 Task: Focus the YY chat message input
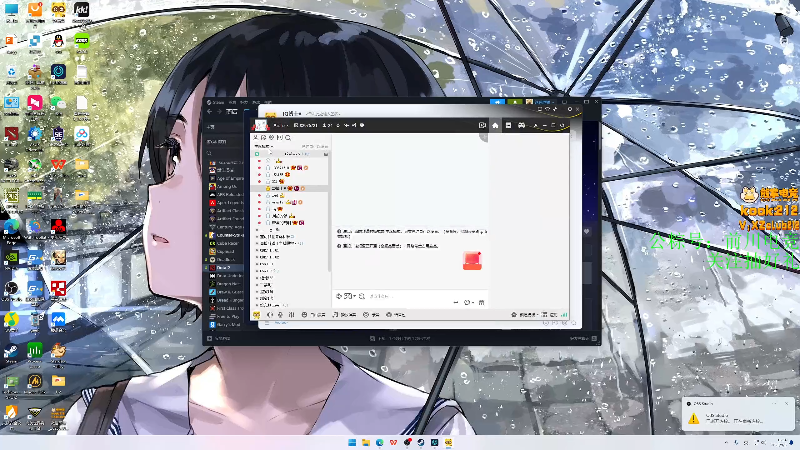point(408,296)
